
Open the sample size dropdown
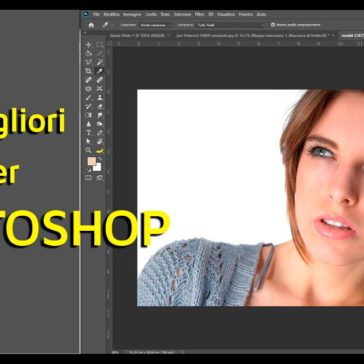pyautogui.click(x=155, y=25)
